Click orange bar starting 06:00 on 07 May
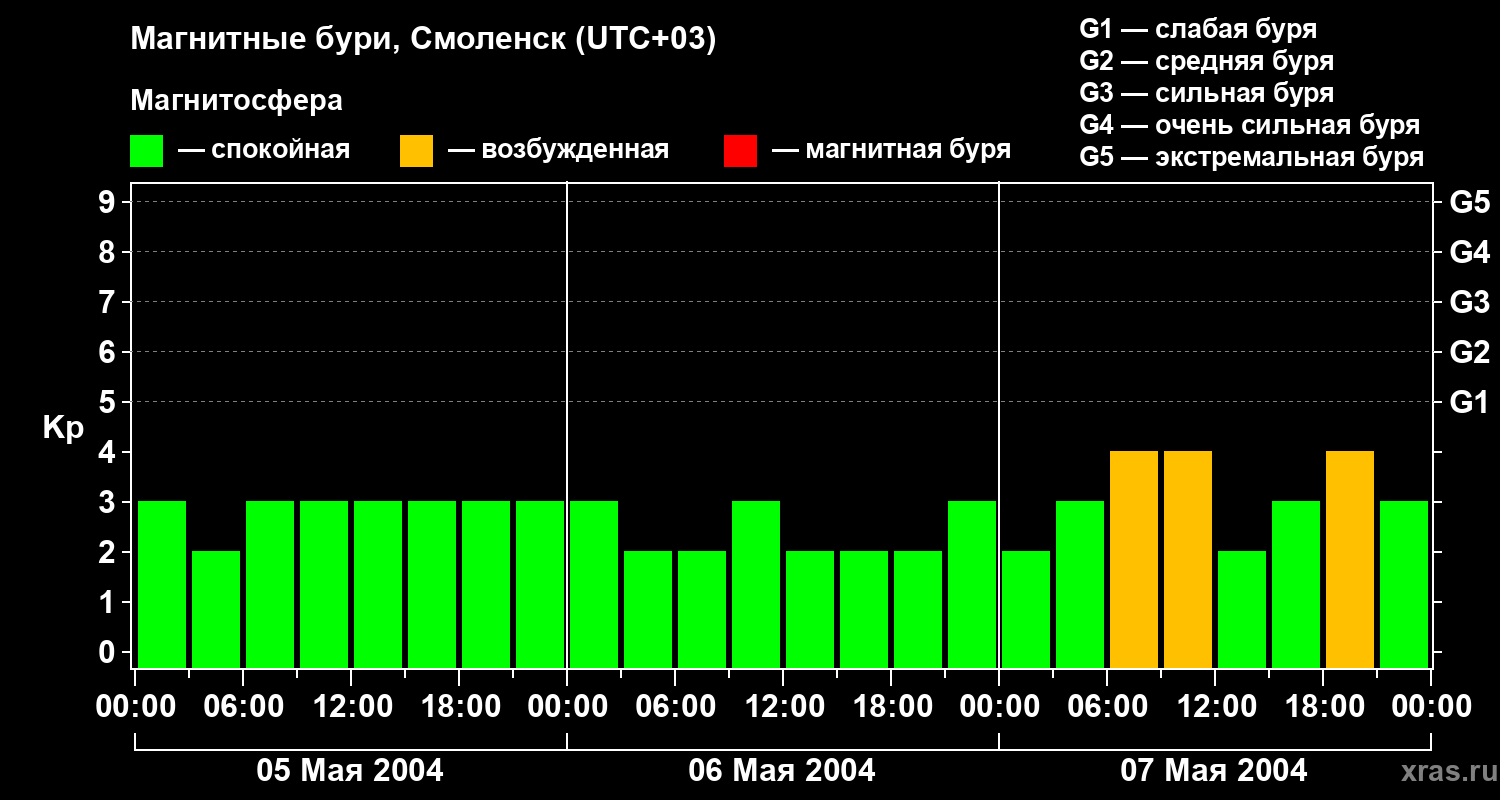Viewport: 1500px width, 800px height. pos(1134,560)
